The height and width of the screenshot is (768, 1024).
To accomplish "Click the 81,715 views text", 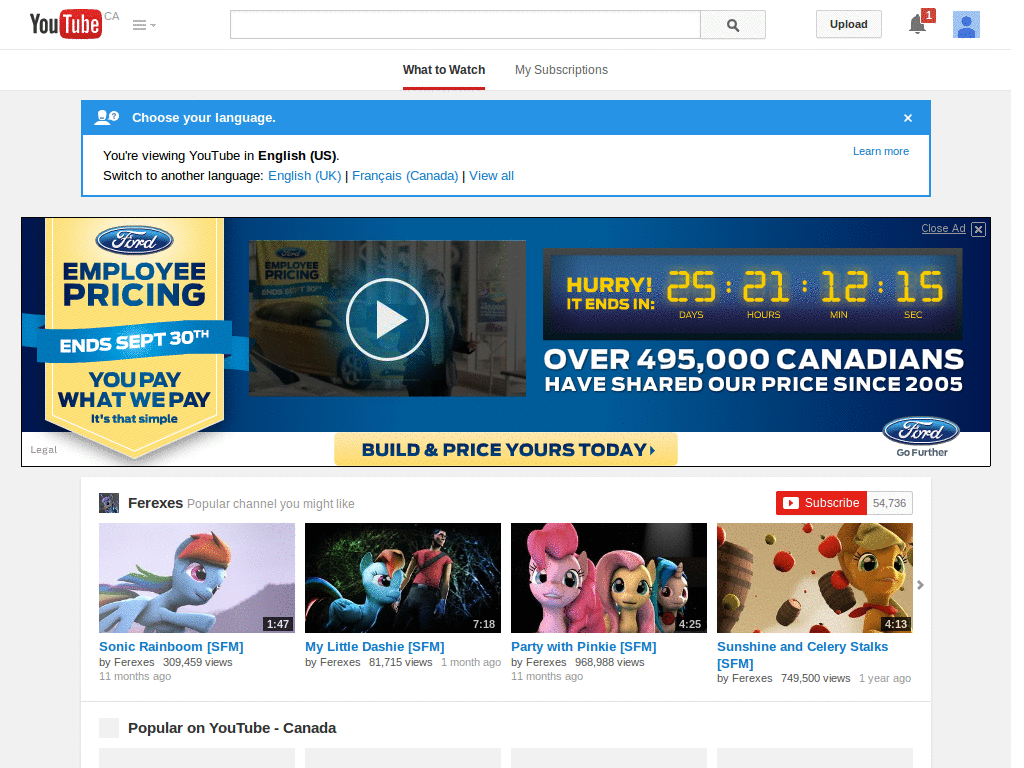I will (400, 662).
